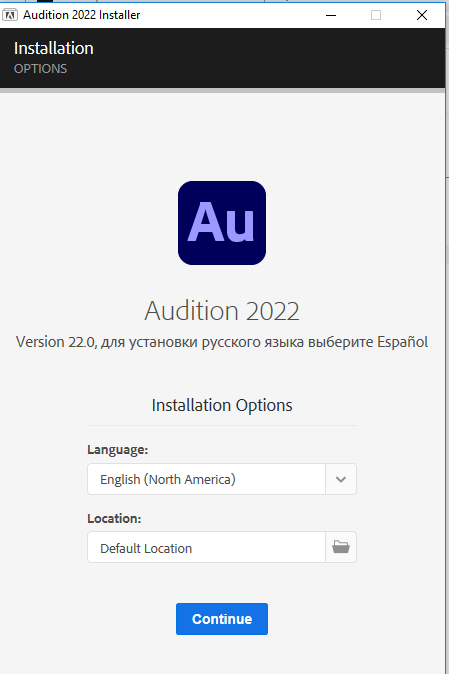Click the Continue button
Screen dimensions: 449x674
coord(222,619)
